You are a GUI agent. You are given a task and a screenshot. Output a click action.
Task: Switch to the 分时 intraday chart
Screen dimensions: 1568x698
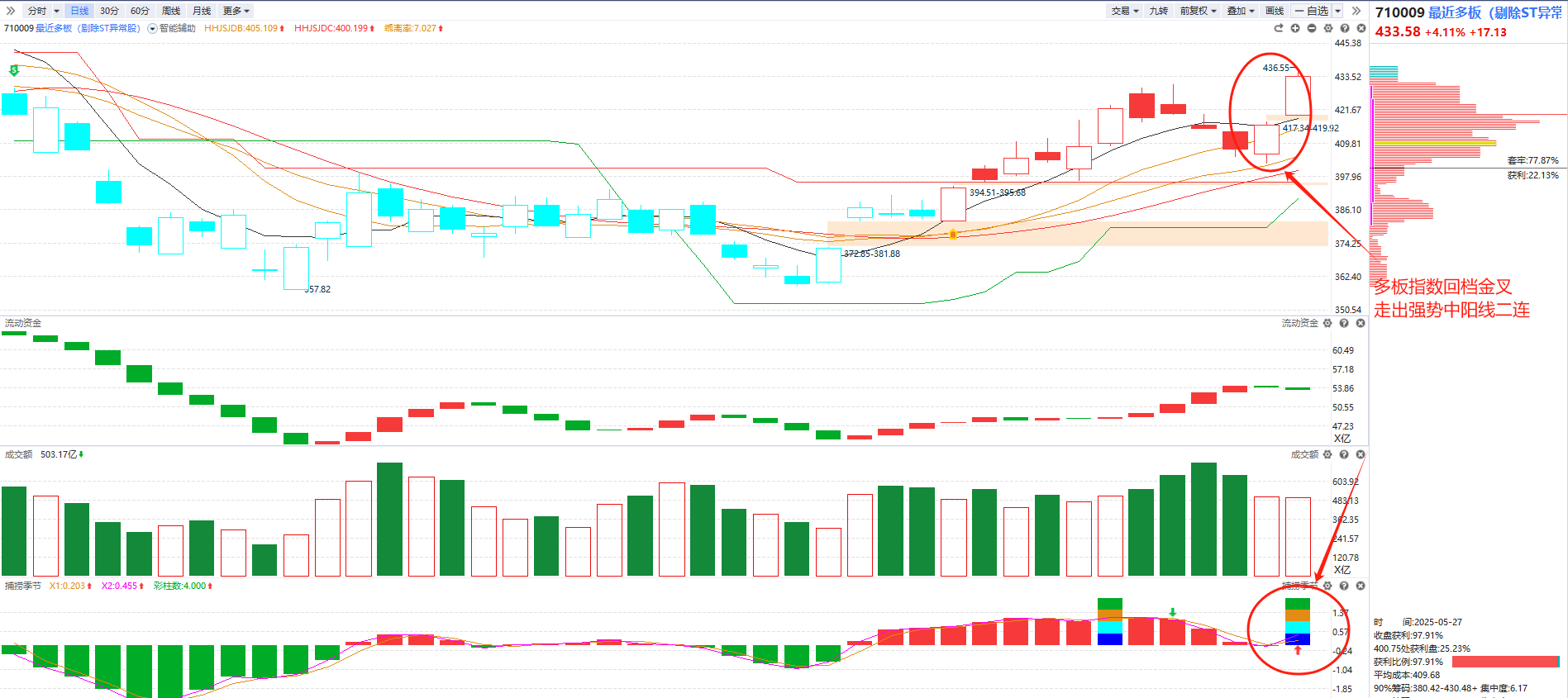[x=36, y=11]
